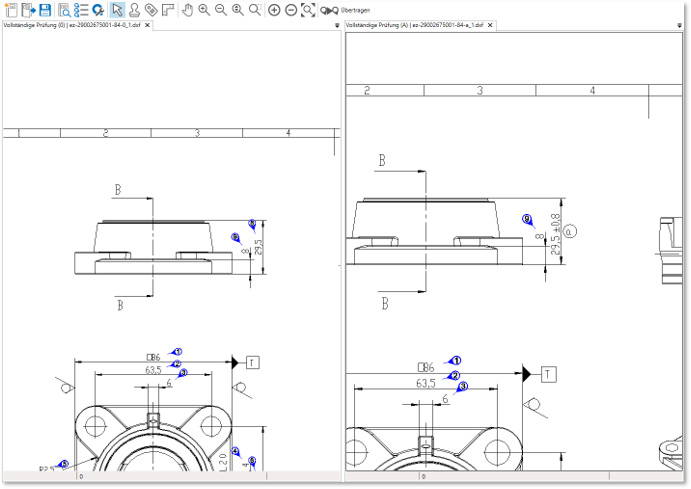
Task: Select the stamp tool icon
Action: tap(133, 10)
